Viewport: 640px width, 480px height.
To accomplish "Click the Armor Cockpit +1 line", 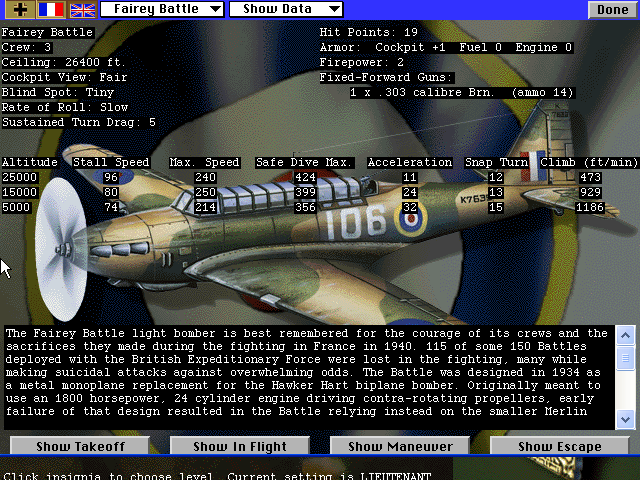I will pos(446,47).
